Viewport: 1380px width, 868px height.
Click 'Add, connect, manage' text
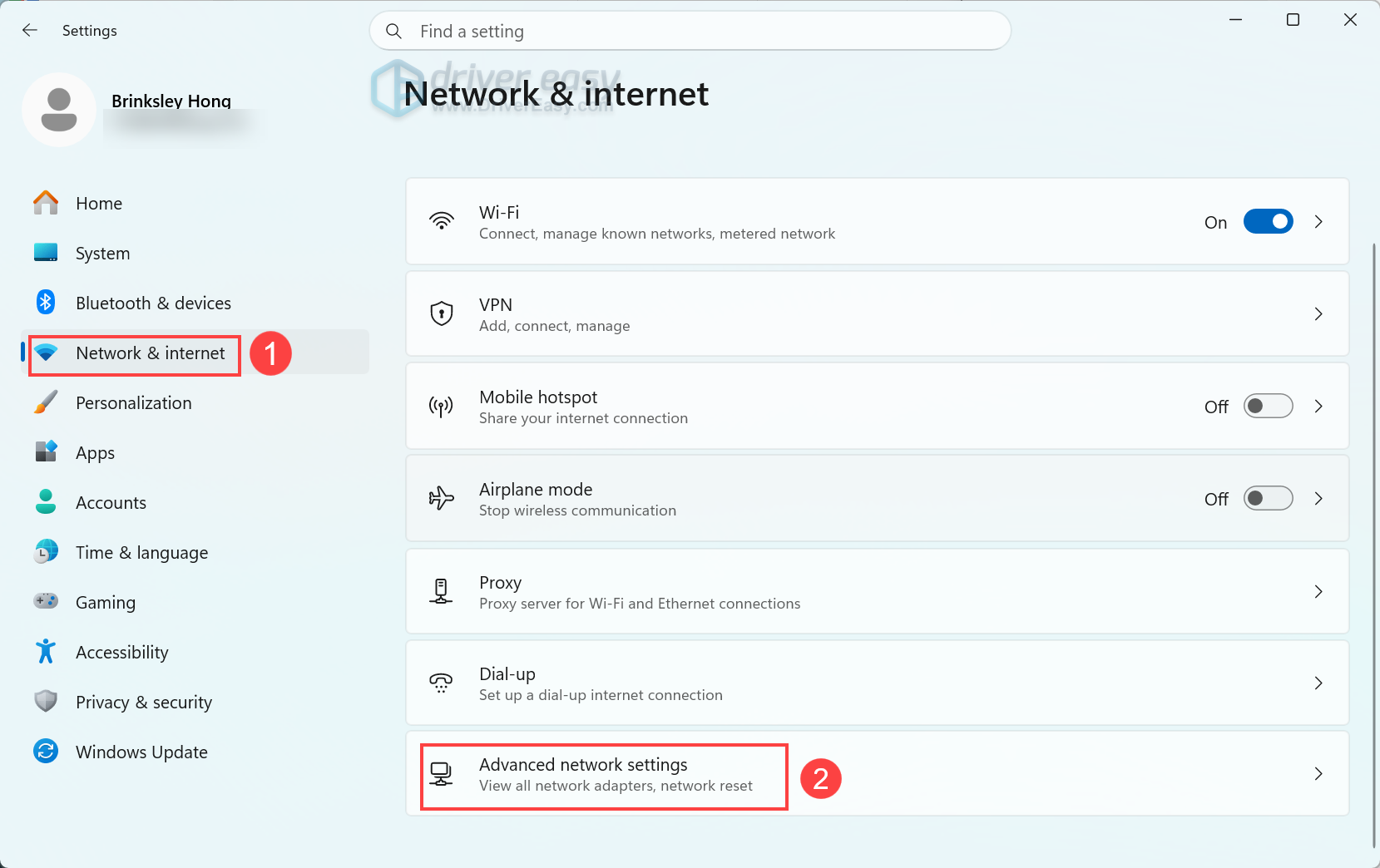[555, 326]
